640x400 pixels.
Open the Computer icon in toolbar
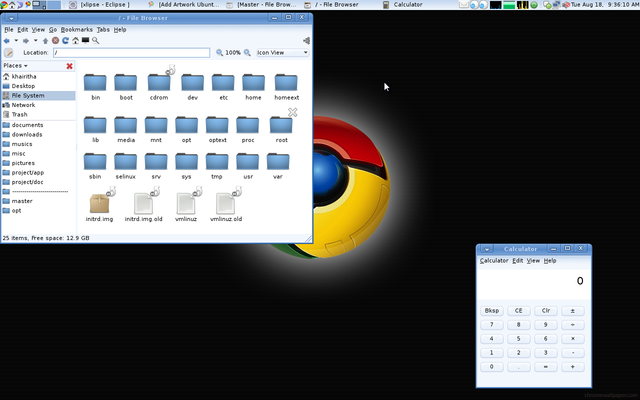(x=85, y=40)
